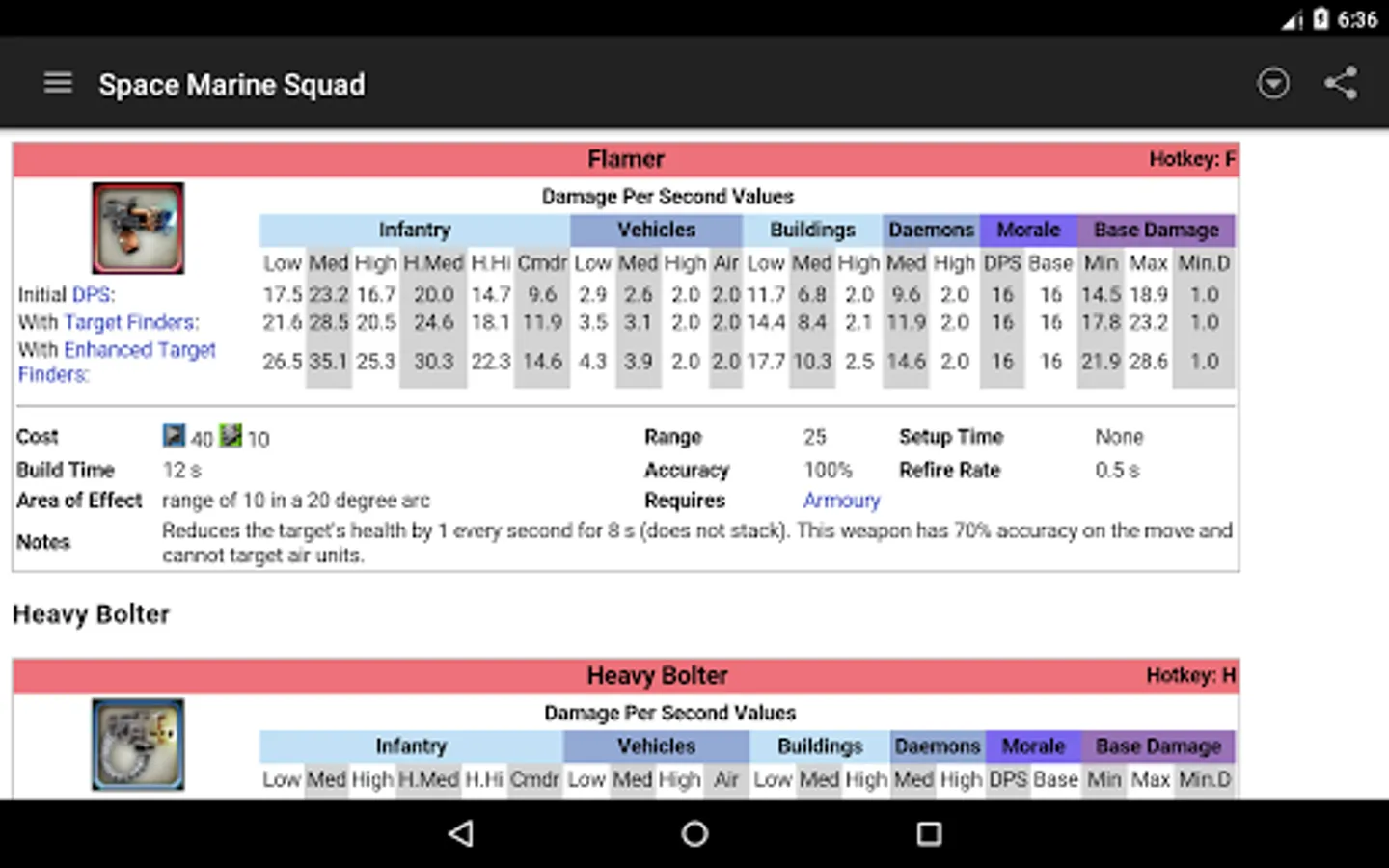Tap the Heavy Bolter weapon thumbnail
Screen dimensions: 1389x868
[138, 745]
